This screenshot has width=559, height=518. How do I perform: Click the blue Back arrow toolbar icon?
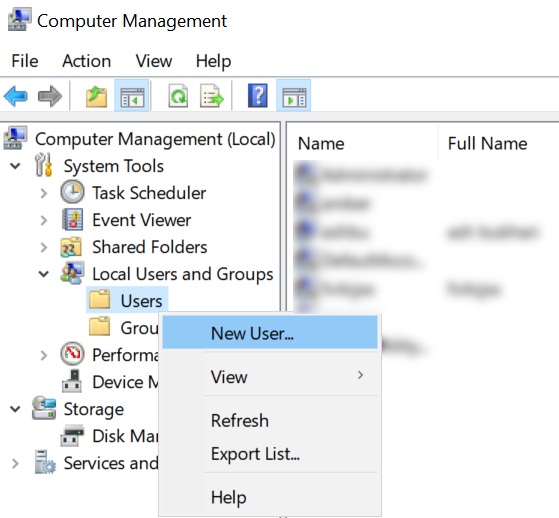[16, 96]
